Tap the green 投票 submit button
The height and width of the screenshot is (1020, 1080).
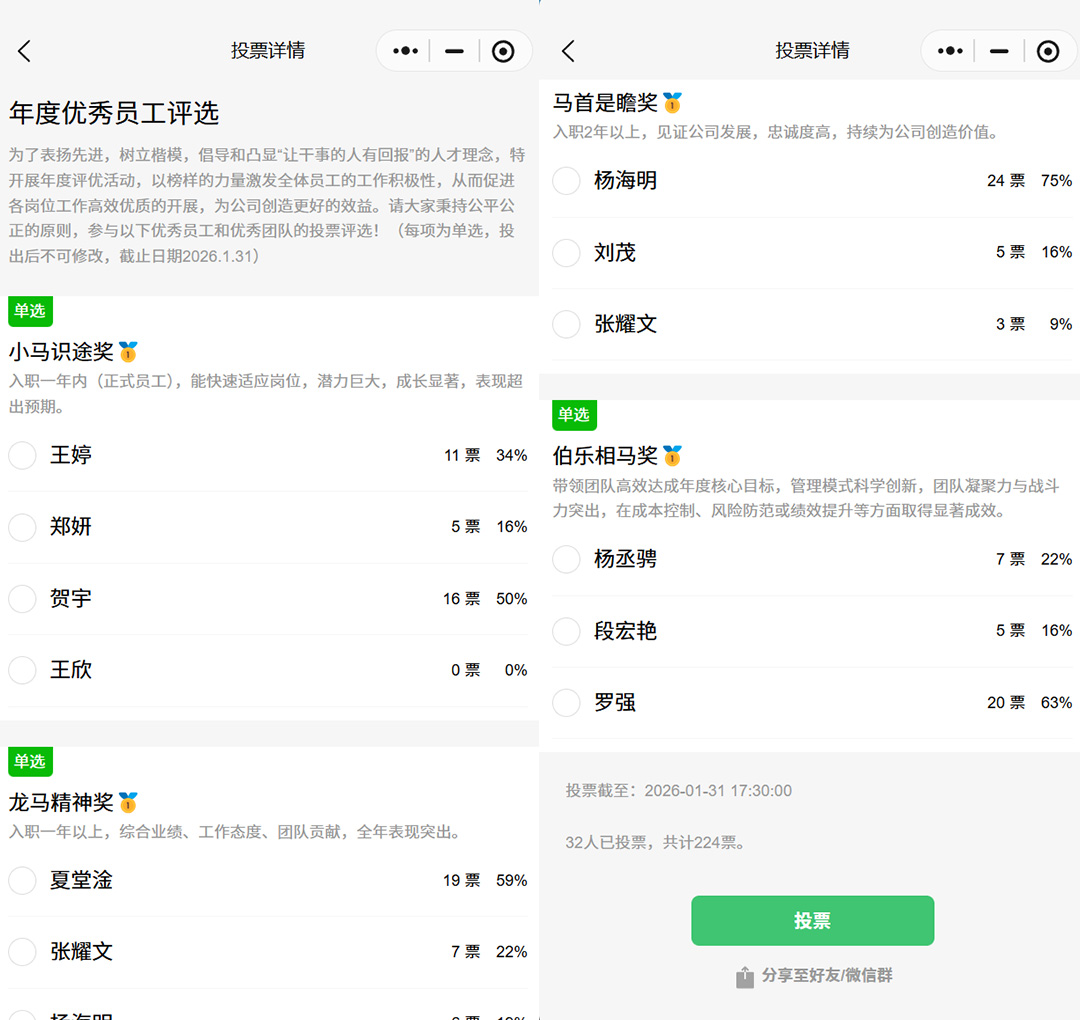click(x=812, y=920)
